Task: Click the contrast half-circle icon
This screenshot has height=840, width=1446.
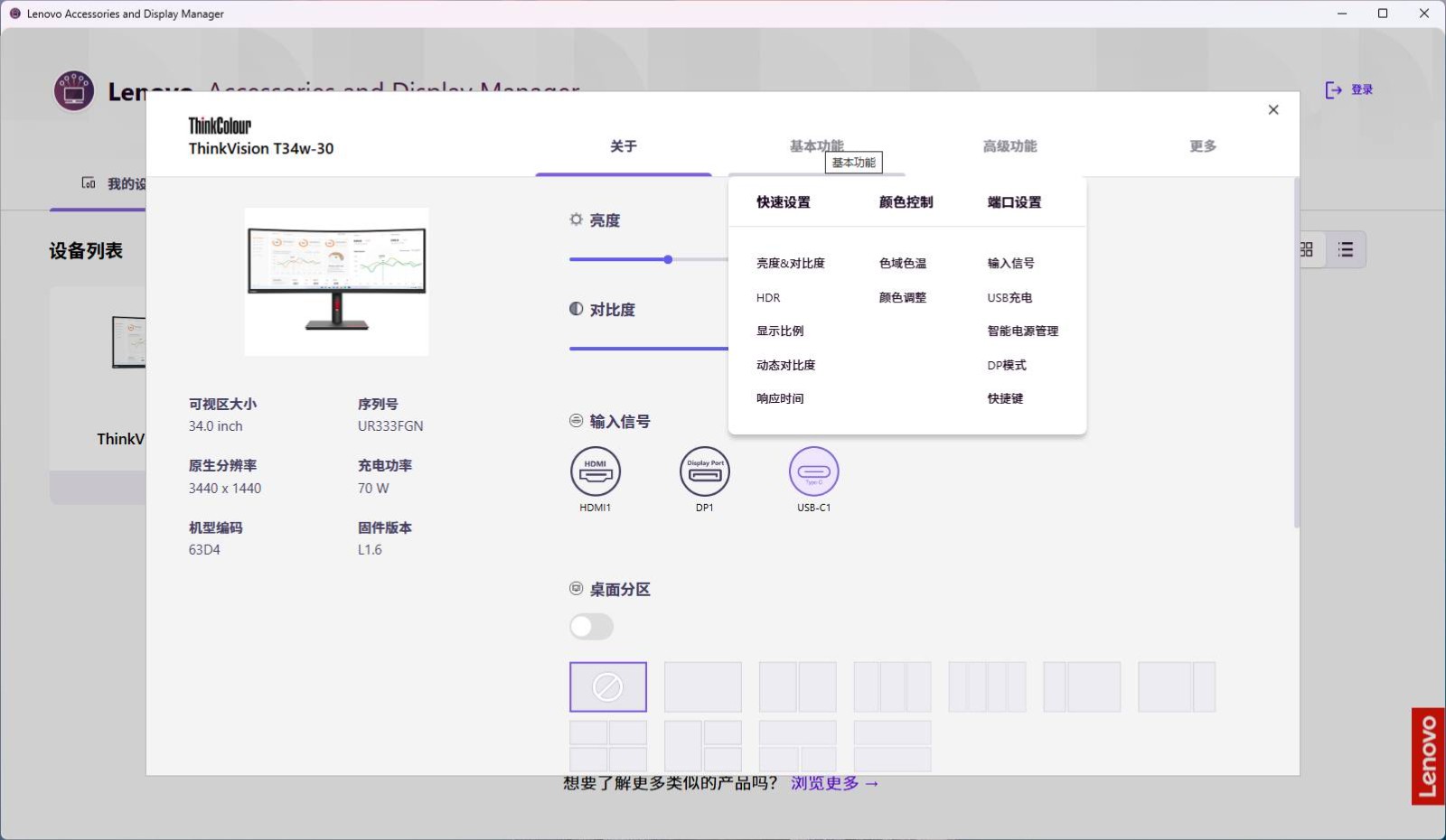Action: 577,309
